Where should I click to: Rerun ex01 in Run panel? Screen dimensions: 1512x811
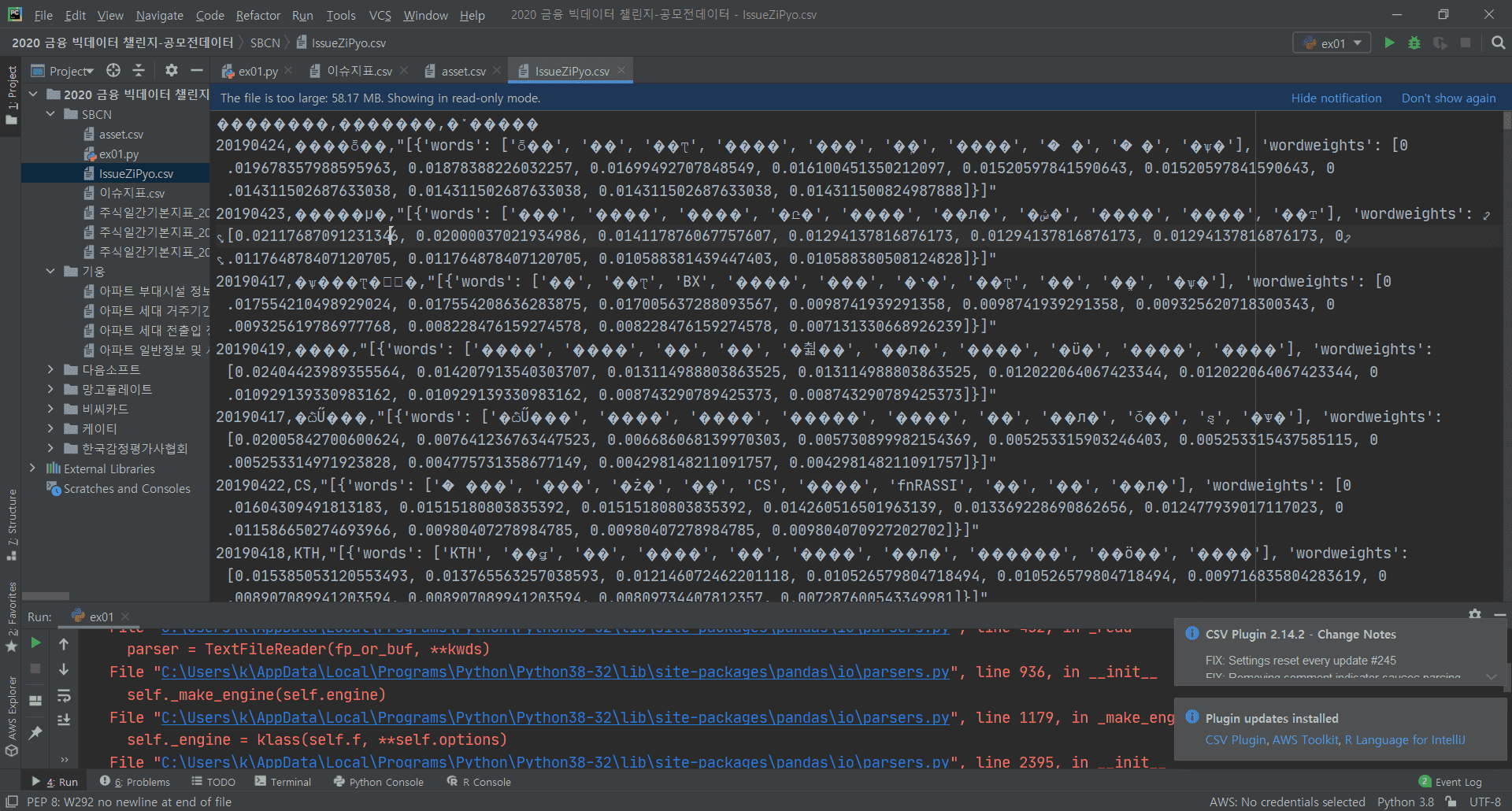coord(35,643)
